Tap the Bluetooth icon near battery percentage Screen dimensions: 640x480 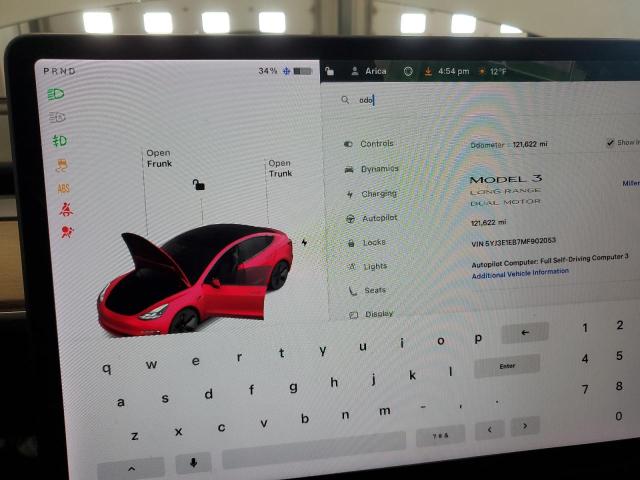(286, 71)
